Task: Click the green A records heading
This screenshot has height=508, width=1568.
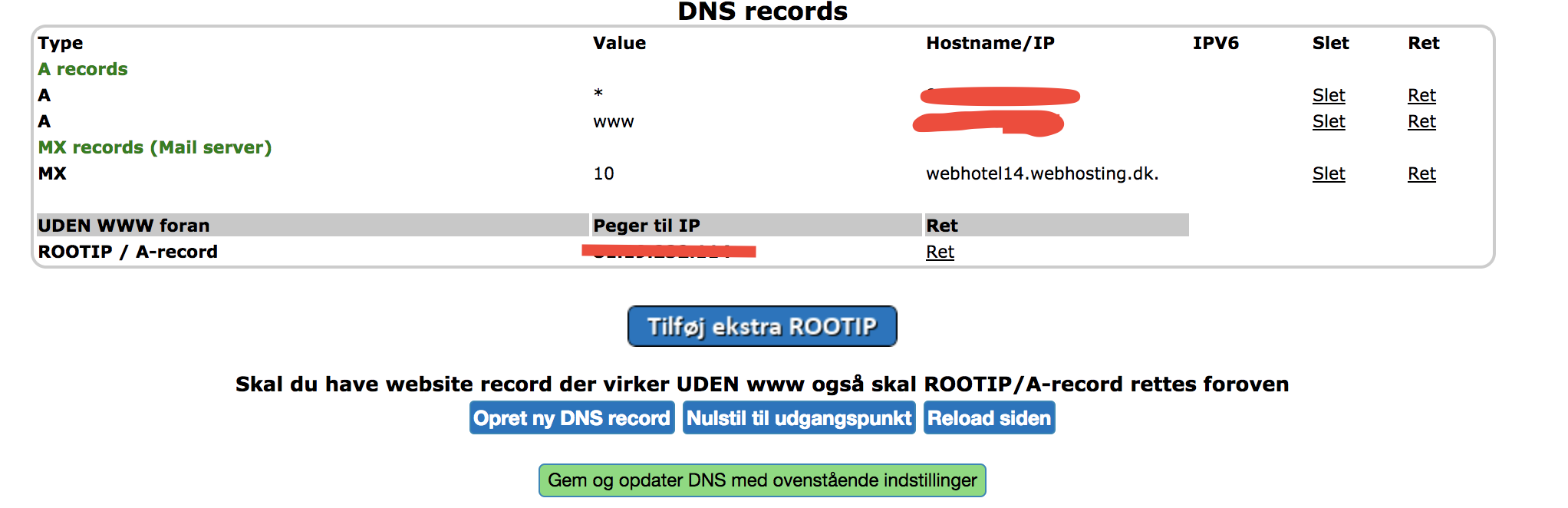Action: tap(83, 69)
